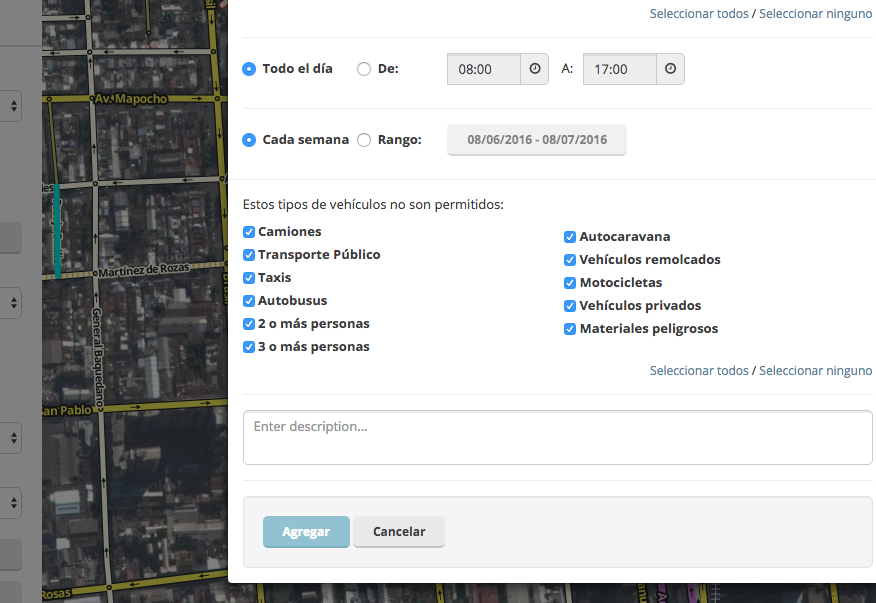
Task: Toggle the Transporte Público checkbox
Action: pos(249,255)
